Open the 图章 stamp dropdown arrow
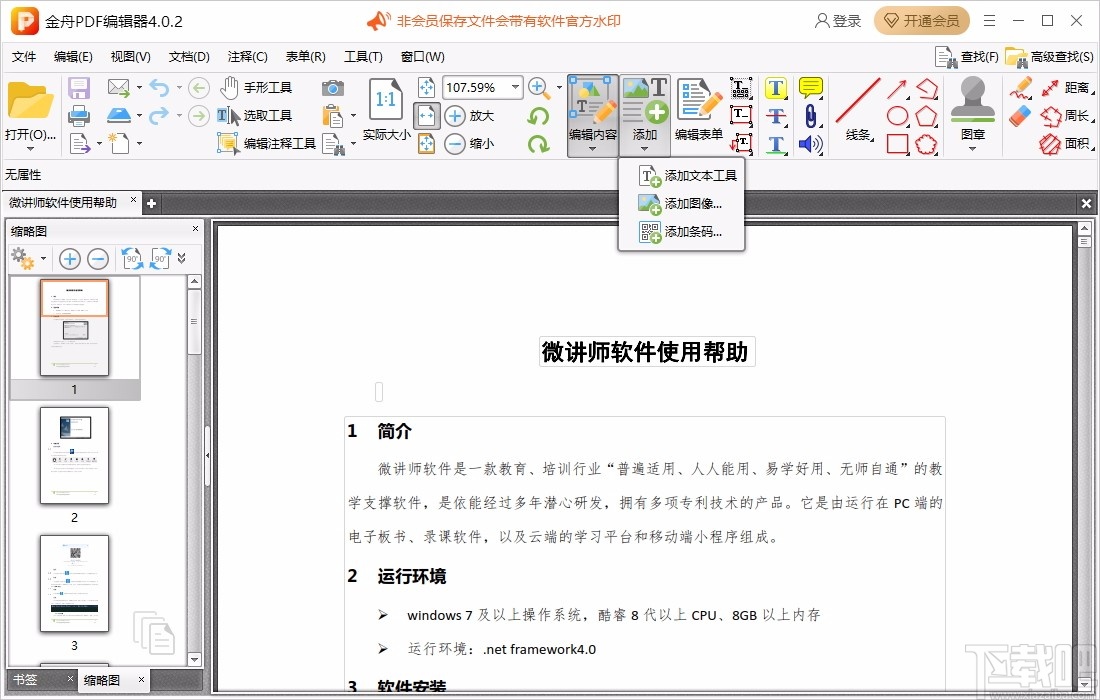This screenshot has width=1100, height=700. pyautogui.click(x=972, y=149)
